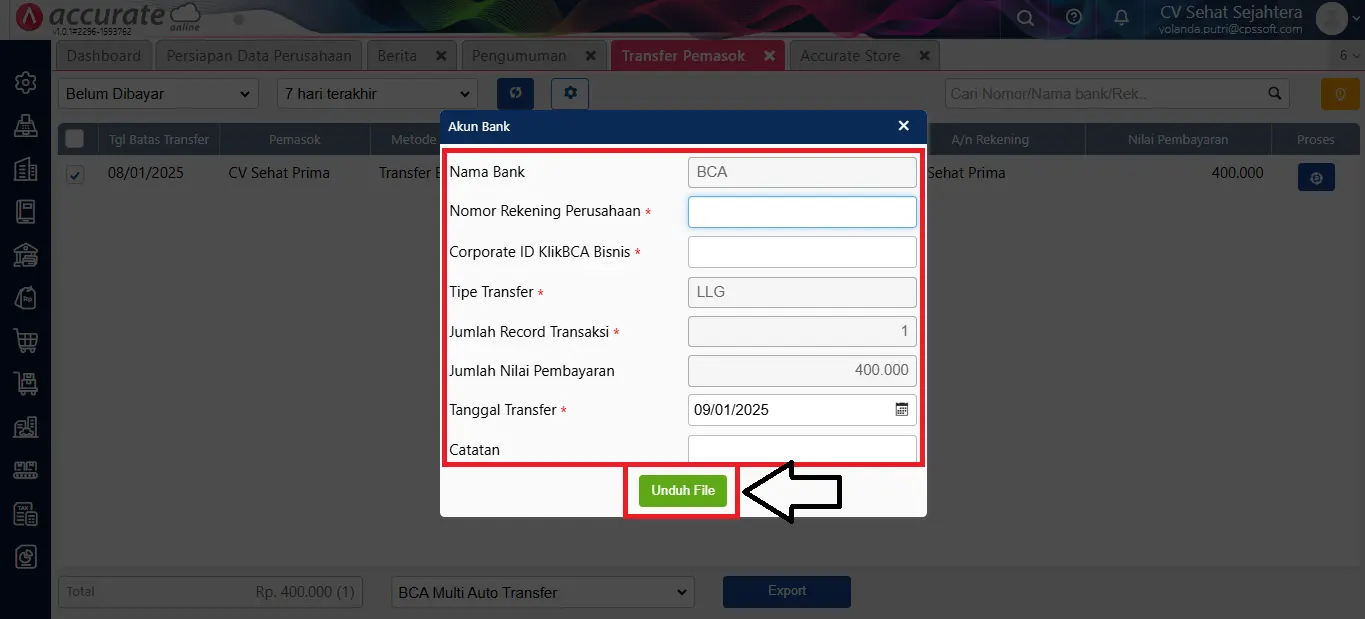The image size is (1365, 619).
Task: Focus the Corporate ID KlikBCA Bisnis field
Action: 802,252
